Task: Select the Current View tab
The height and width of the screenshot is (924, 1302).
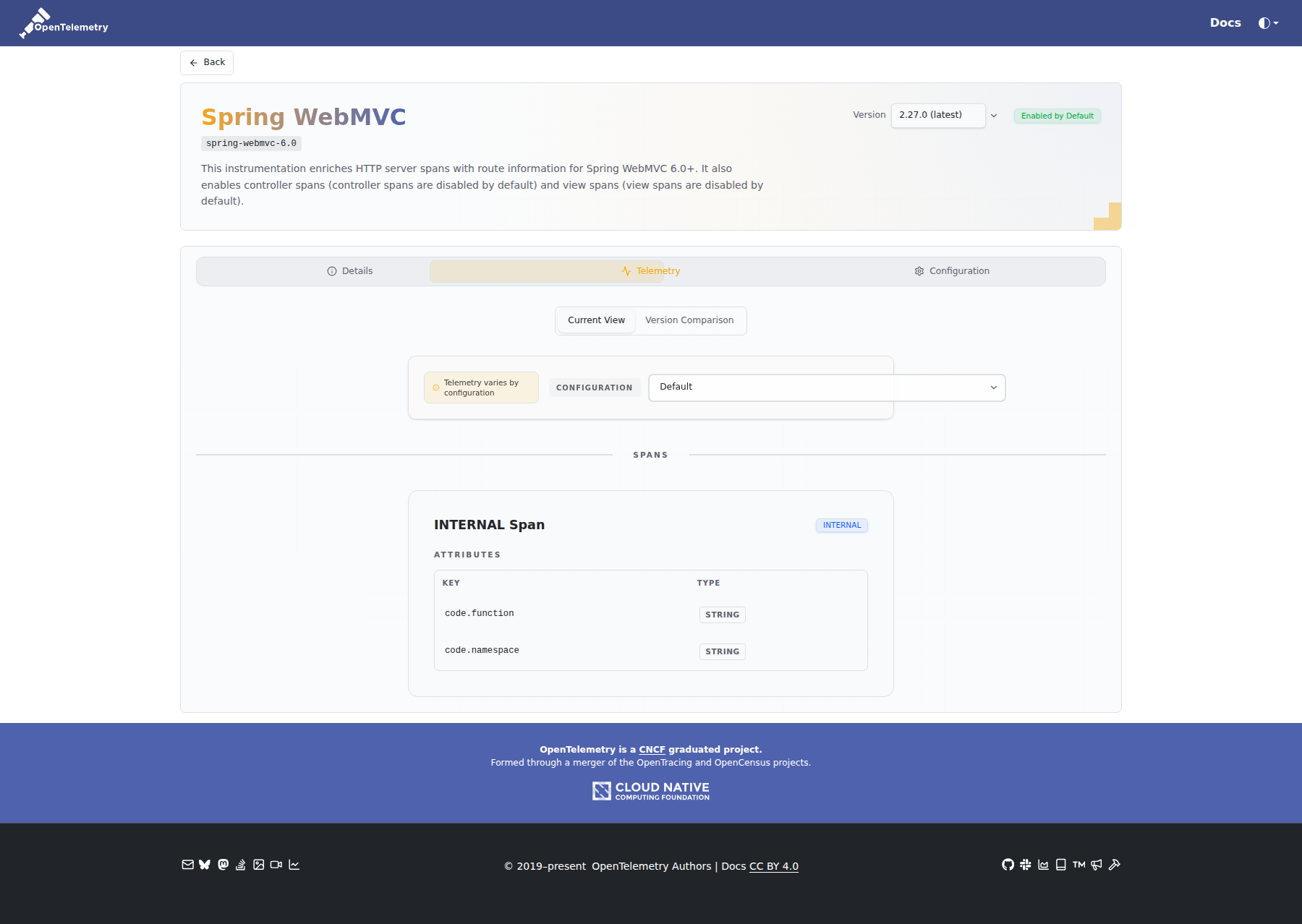Action: (596, 320)
